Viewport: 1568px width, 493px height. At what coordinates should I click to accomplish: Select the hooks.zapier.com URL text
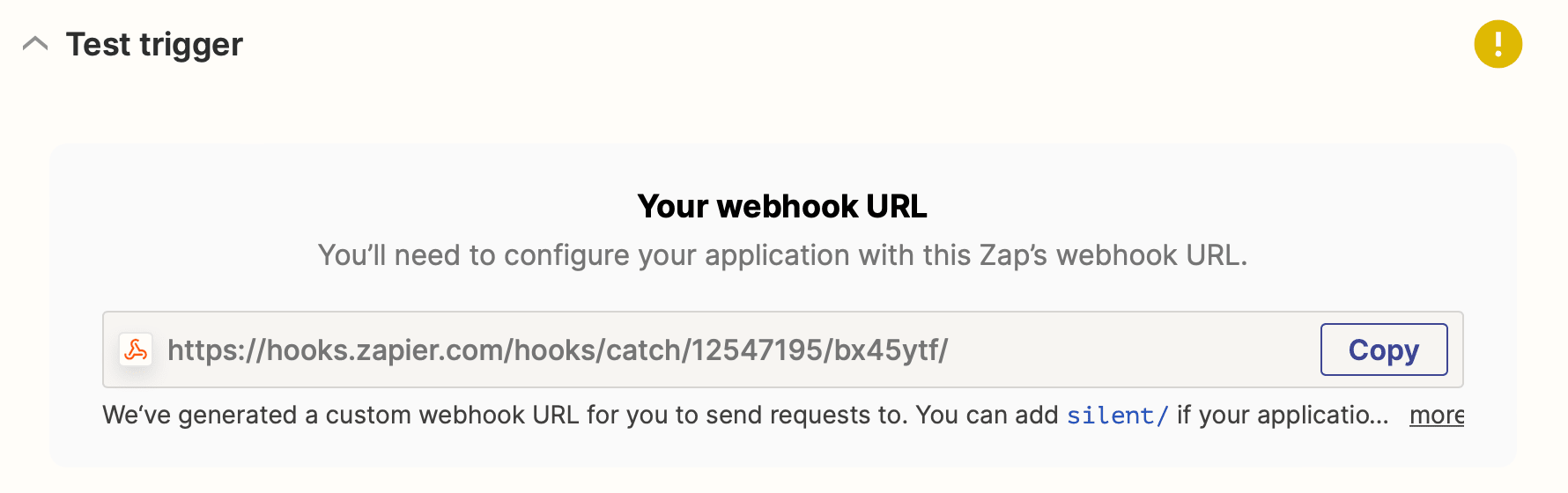[x=557, y=350]
